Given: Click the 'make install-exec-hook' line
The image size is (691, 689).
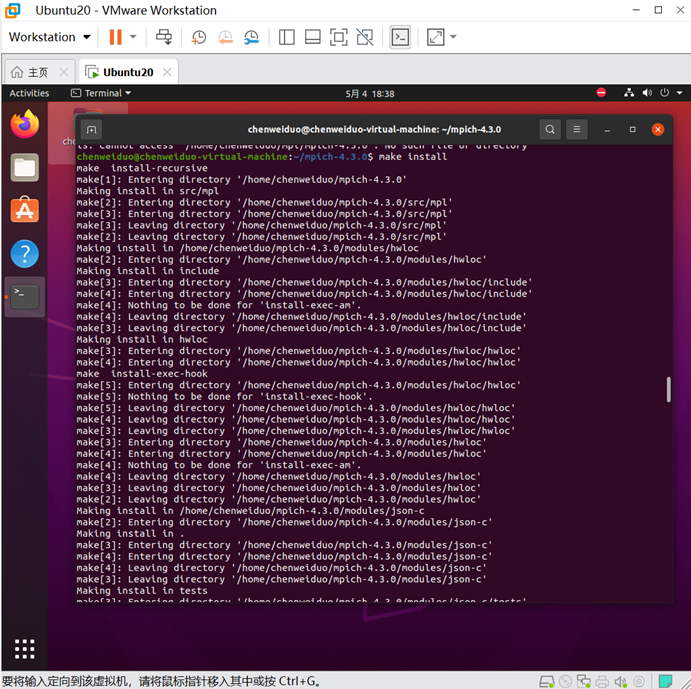Looking at the screenshot, I should pos(142,374).
